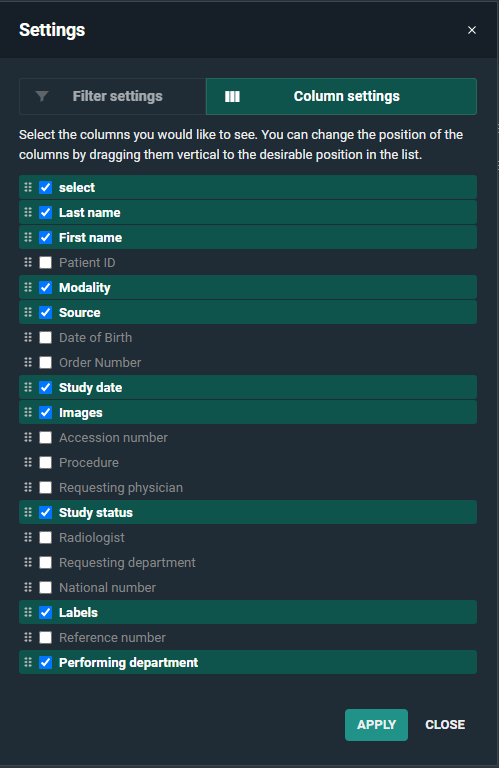Open the Column settings tab
The image size is (499, 768).
coord(341,96)
